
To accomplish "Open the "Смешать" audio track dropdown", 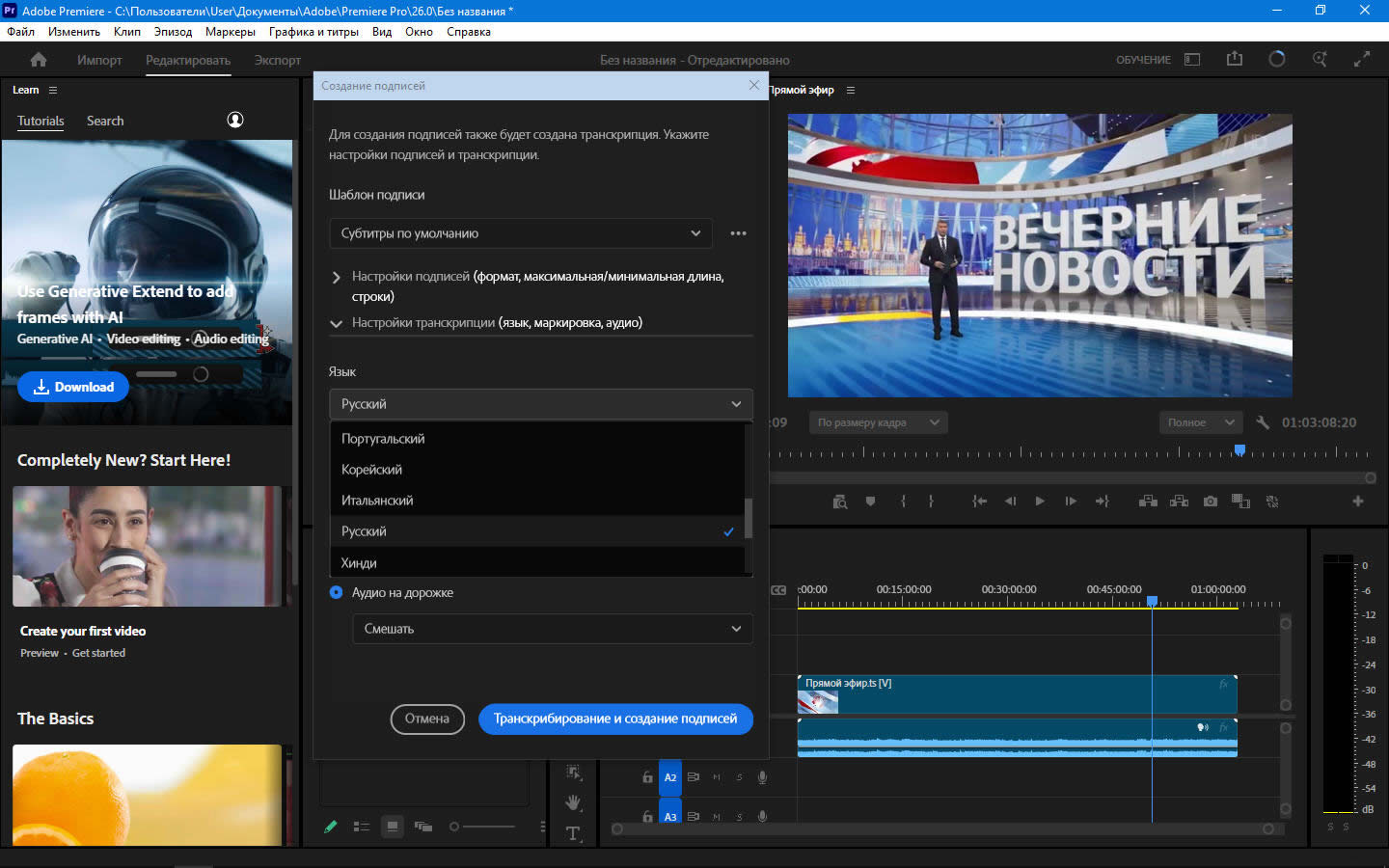I will [552, 629].
